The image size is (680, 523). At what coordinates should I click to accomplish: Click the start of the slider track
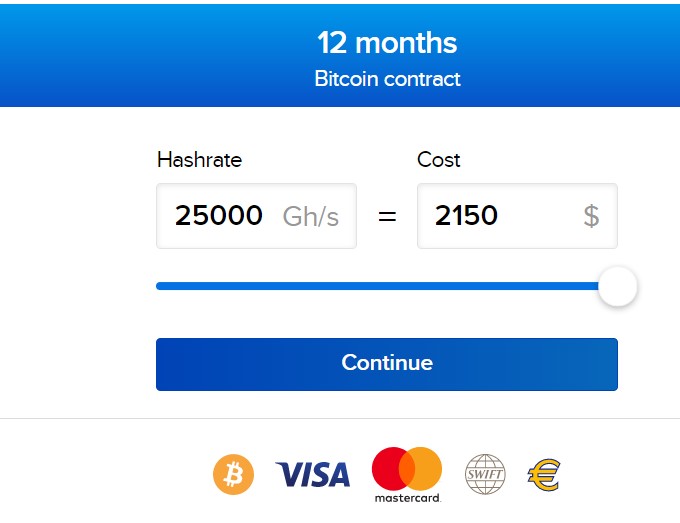pyautogui.click(x=159, y=286)
